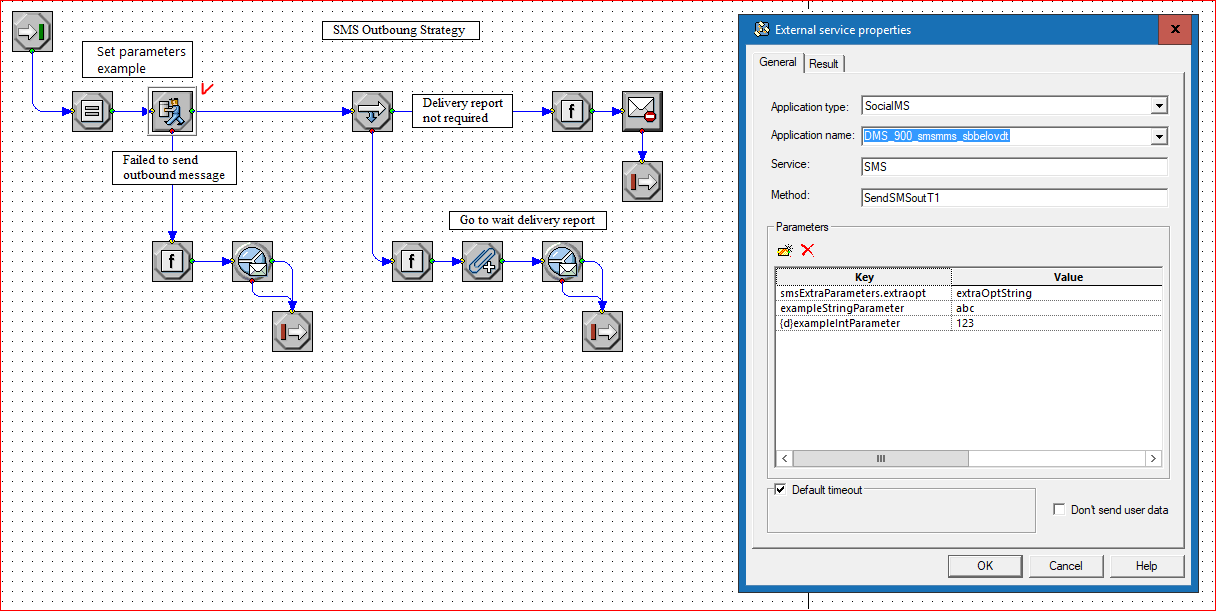Select function block under Failed to send note
Viewport: 1216px width, 611px height.
[171, 261]
